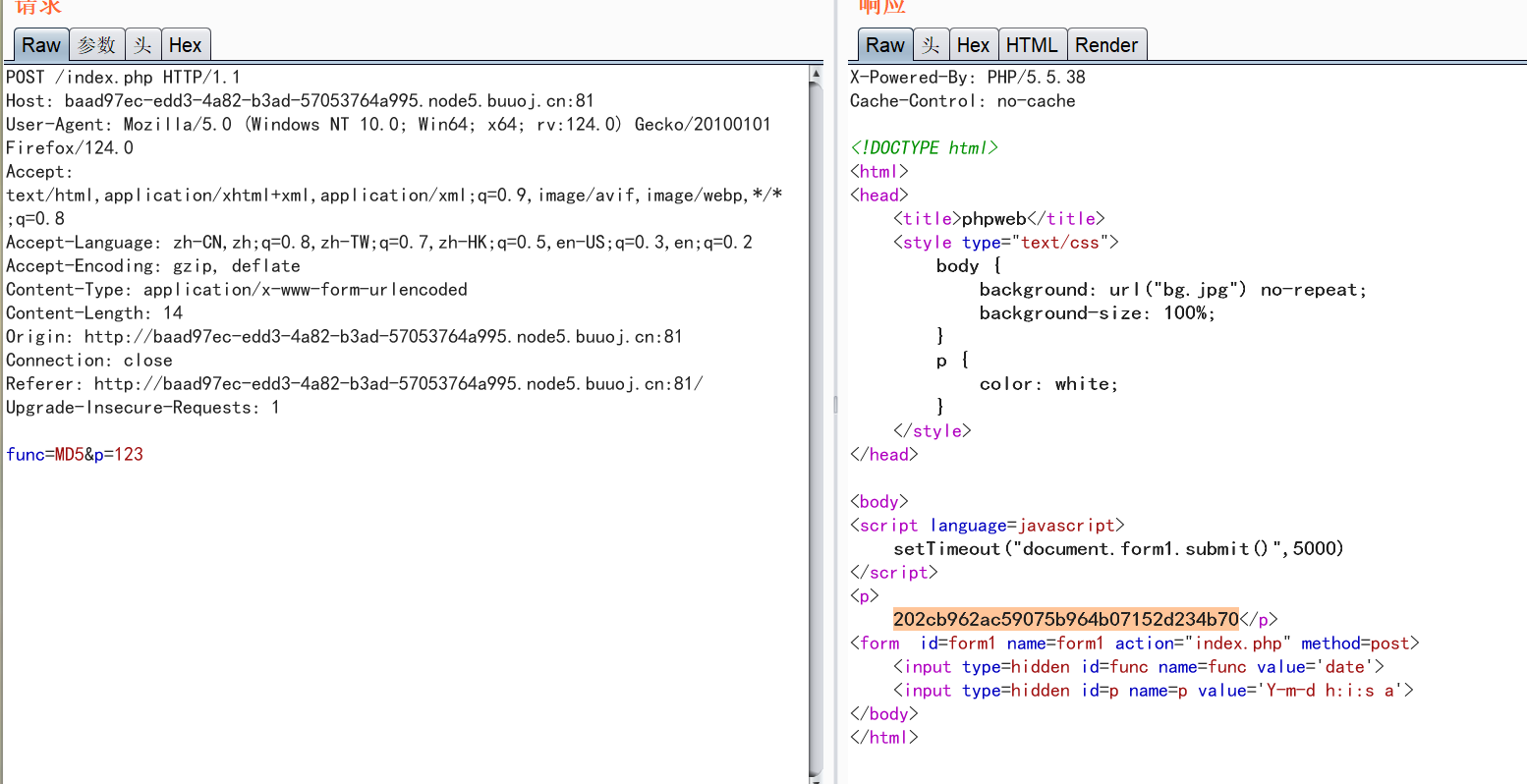Viewport: 1527px width, 784px height.
Task: Switch to response Hex tab
Action: click(x=973, y=45)
